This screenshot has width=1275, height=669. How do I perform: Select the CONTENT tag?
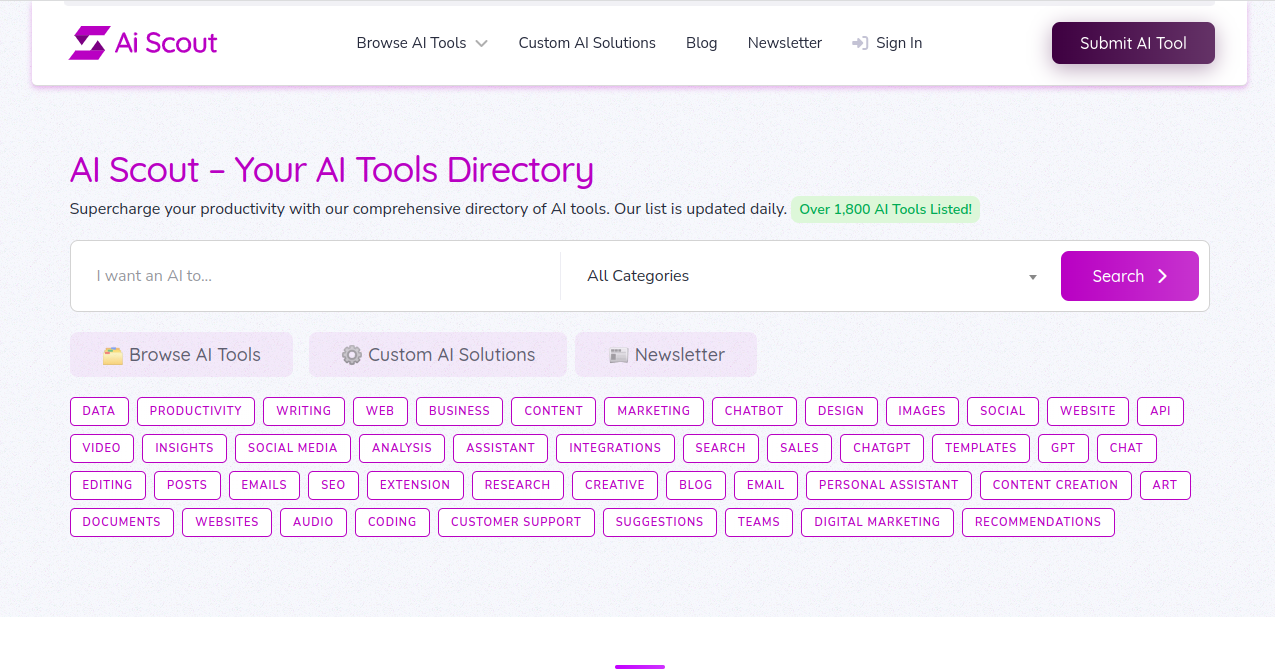553,411
